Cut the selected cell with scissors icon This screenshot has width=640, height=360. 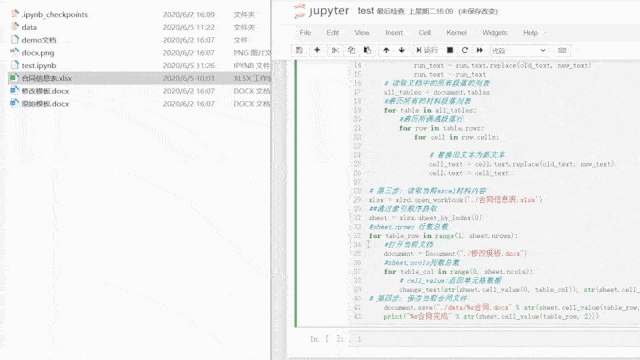335,50
